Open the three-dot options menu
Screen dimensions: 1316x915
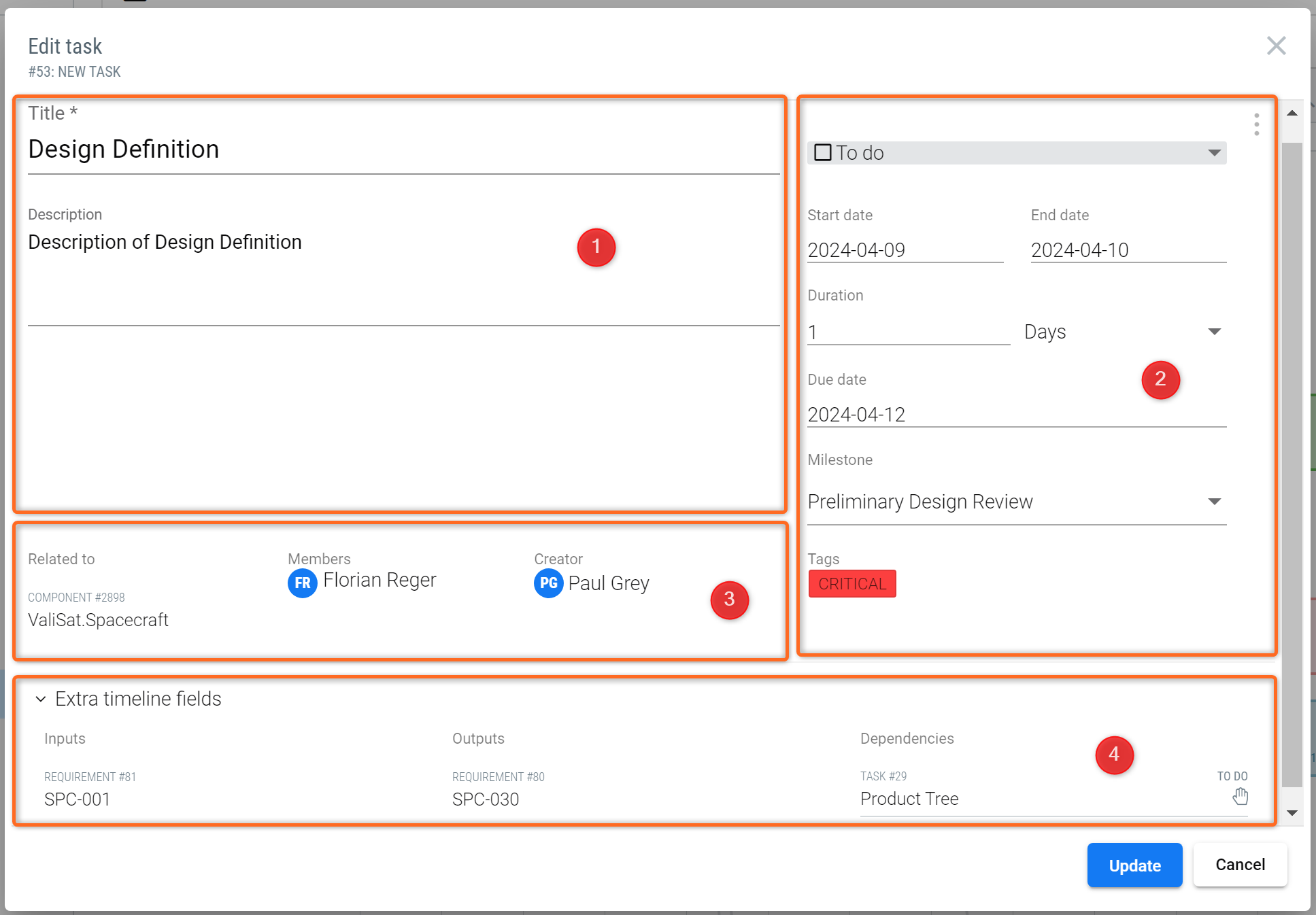(x=1256, y=124)
